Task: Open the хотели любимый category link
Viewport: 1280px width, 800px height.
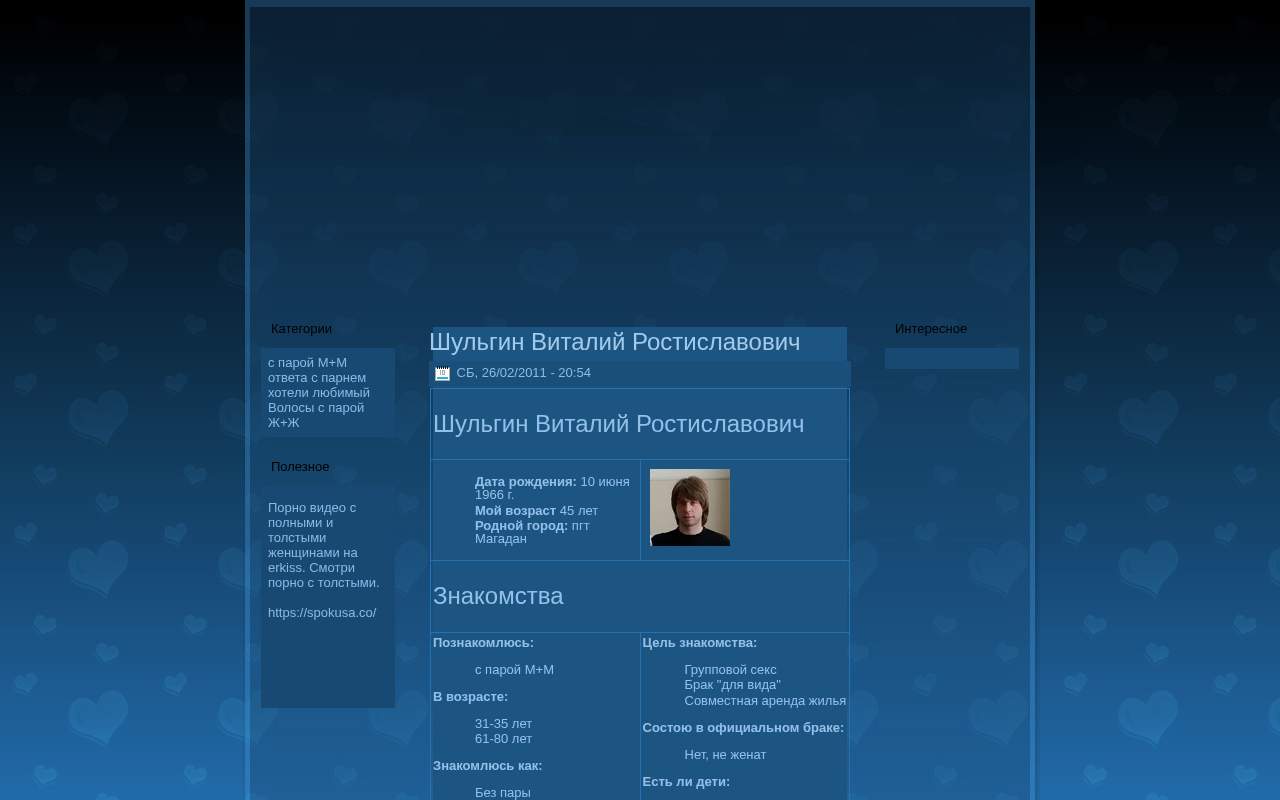Action: click(x=319, y=393)
